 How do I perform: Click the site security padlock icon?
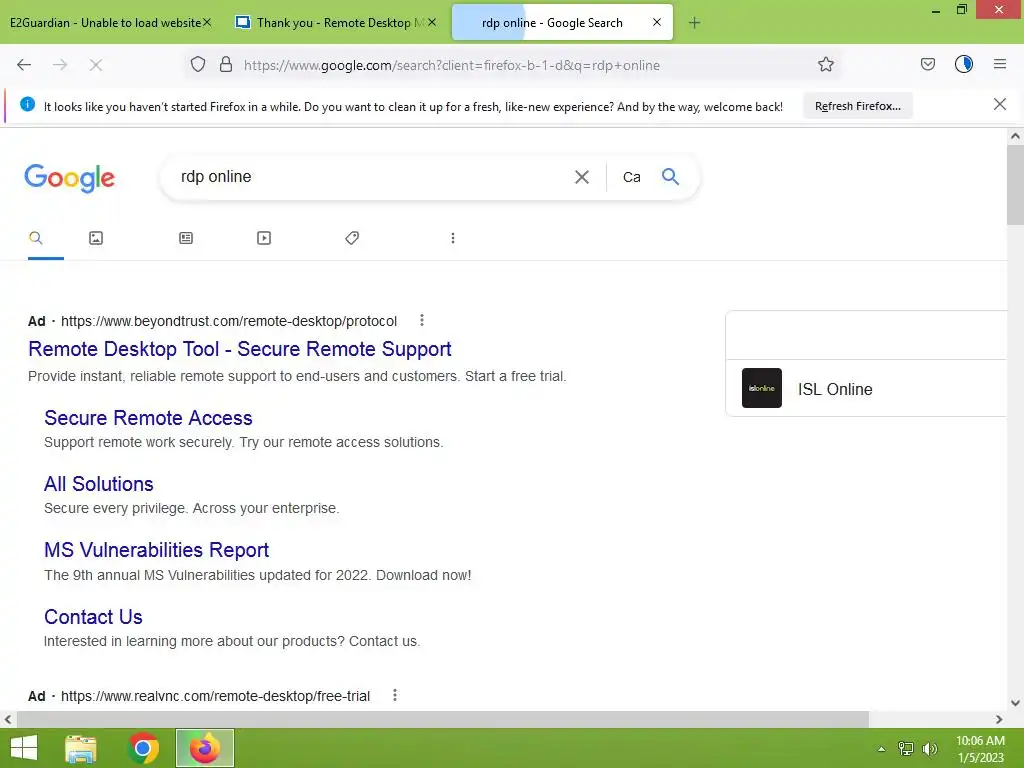click(226, 64)
